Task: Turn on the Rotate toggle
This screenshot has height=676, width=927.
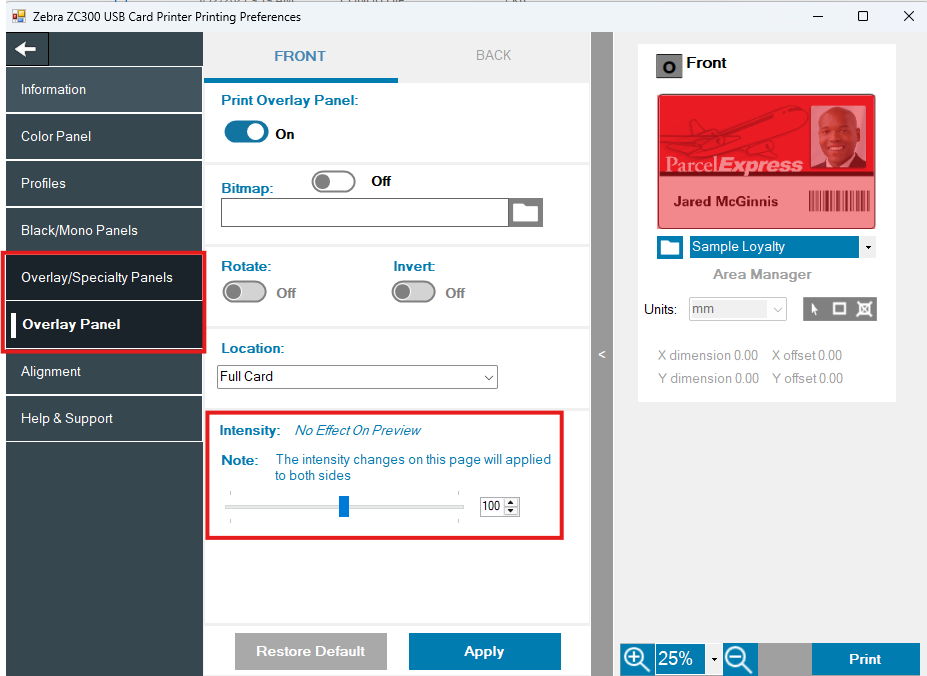Action: point(244,292)
